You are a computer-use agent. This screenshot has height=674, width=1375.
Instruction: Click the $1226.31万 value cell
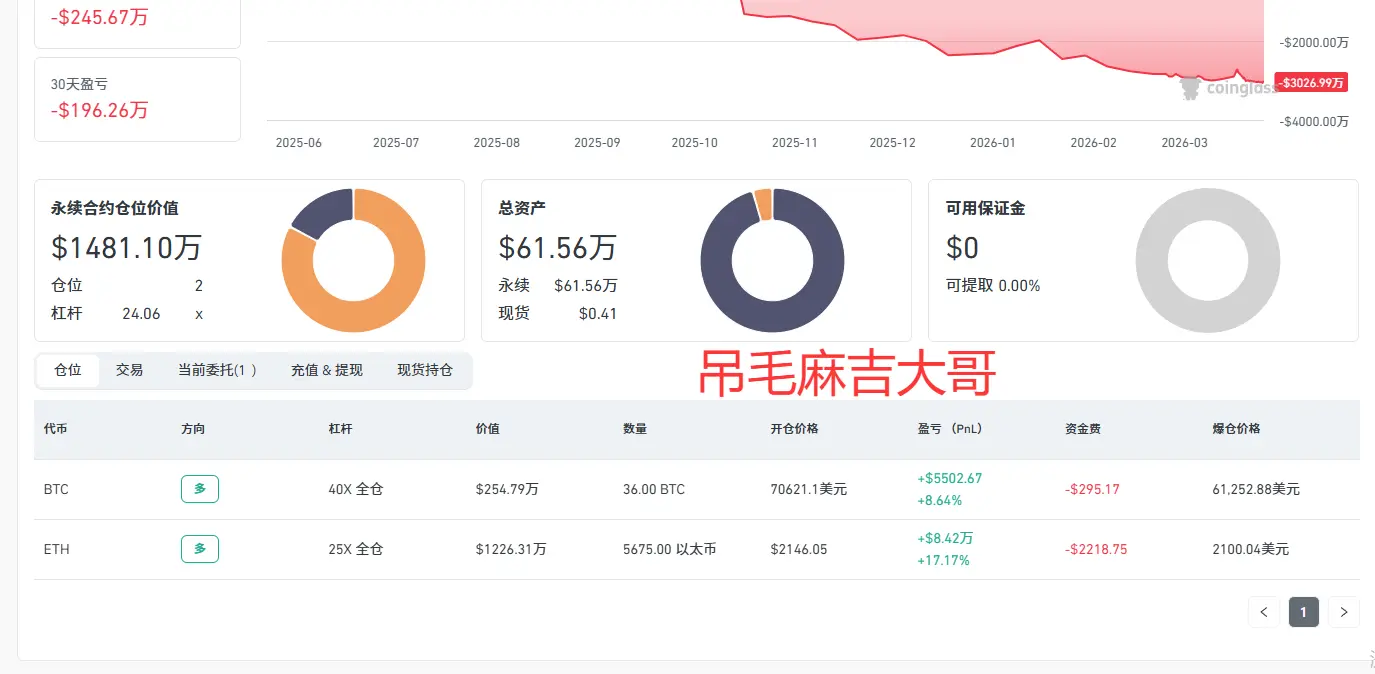(511, 550)
